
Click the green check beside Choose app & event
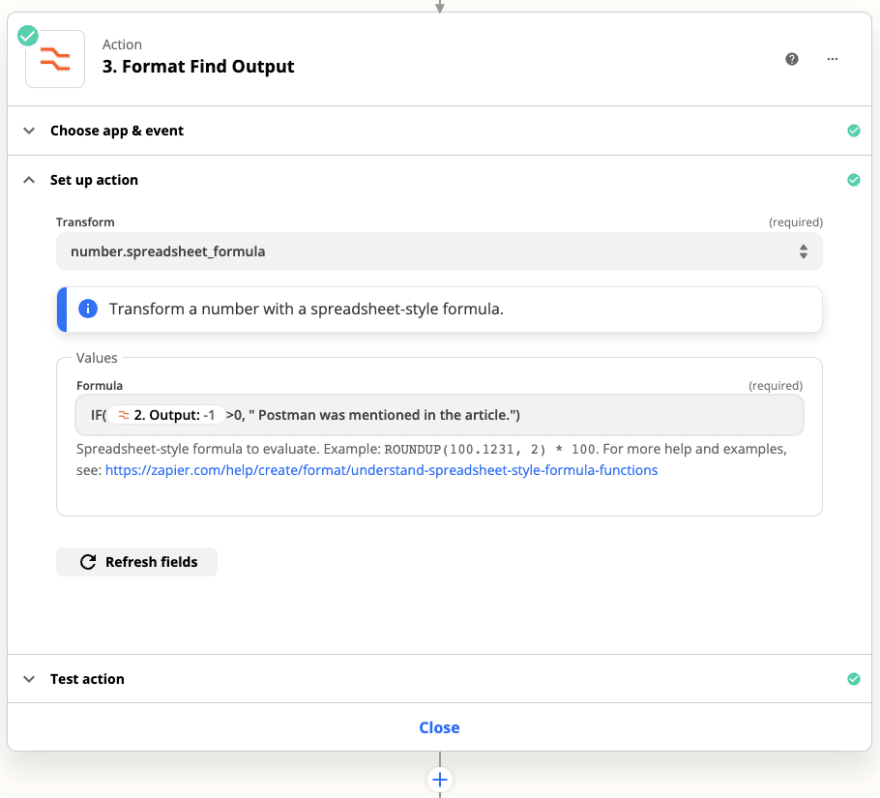click(x=854, y=131)
